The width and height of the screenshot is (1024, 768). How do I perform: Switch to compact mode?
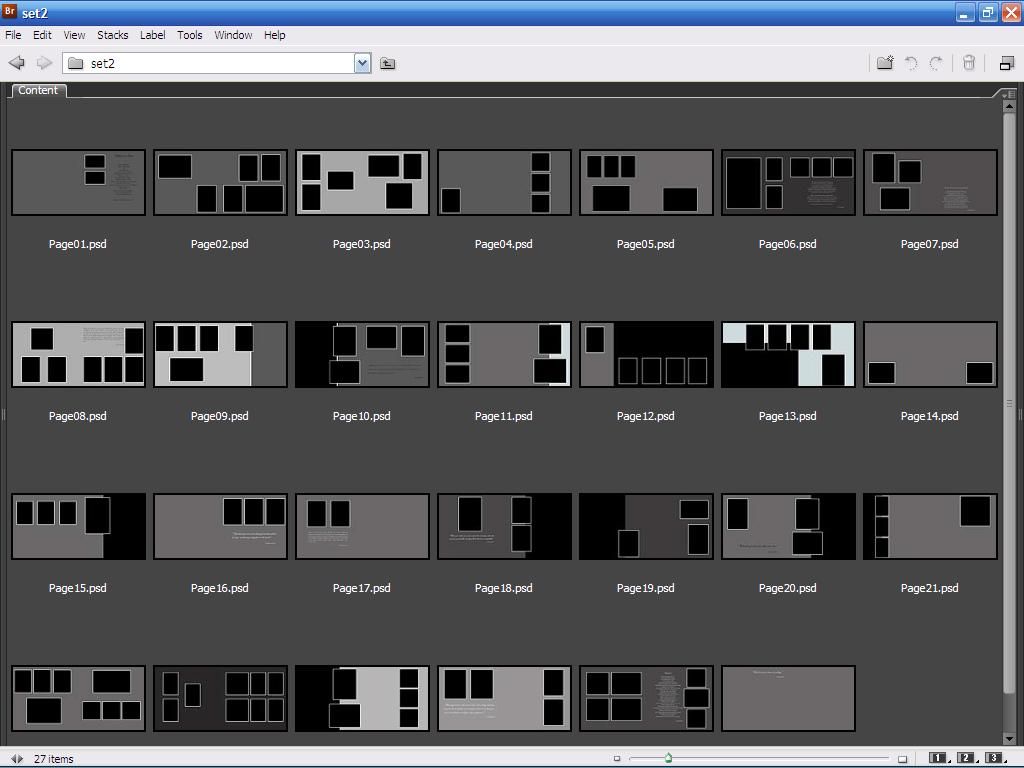(1007, 63)
